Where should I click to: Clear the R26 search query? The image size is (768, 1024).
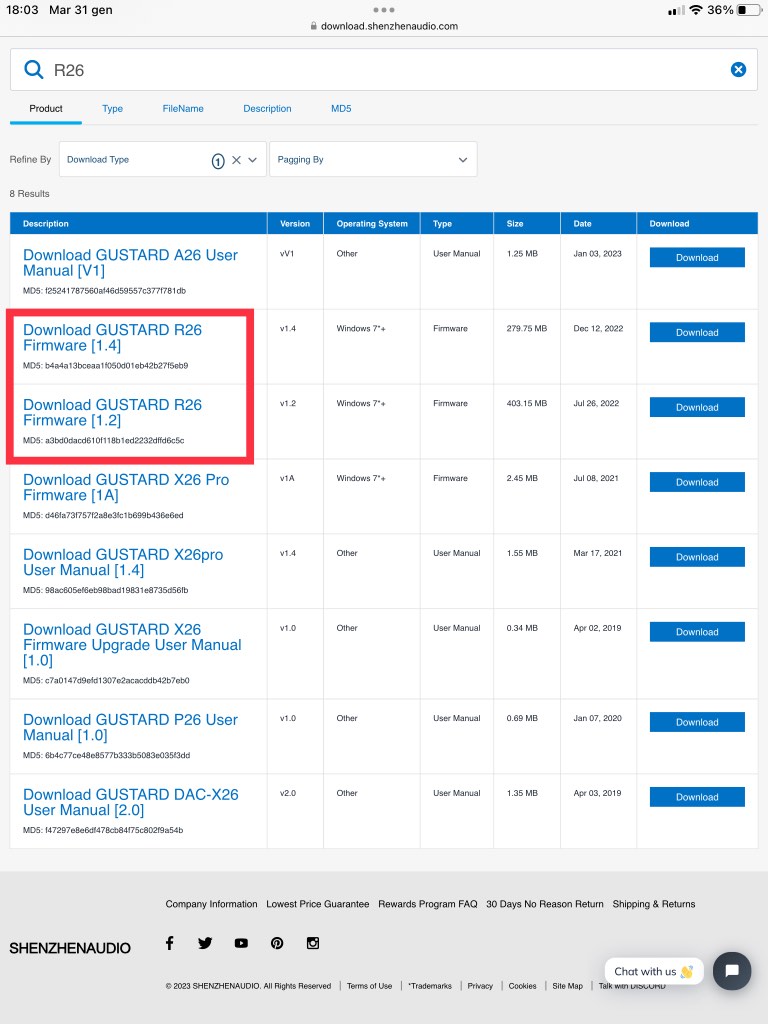click(x=738, y=69)
